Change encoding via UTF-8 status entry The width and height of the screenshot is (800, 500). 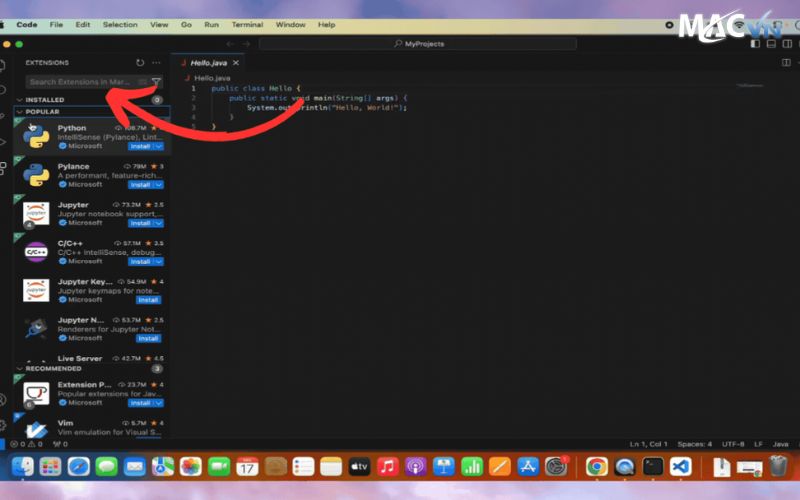click(733, 444)
